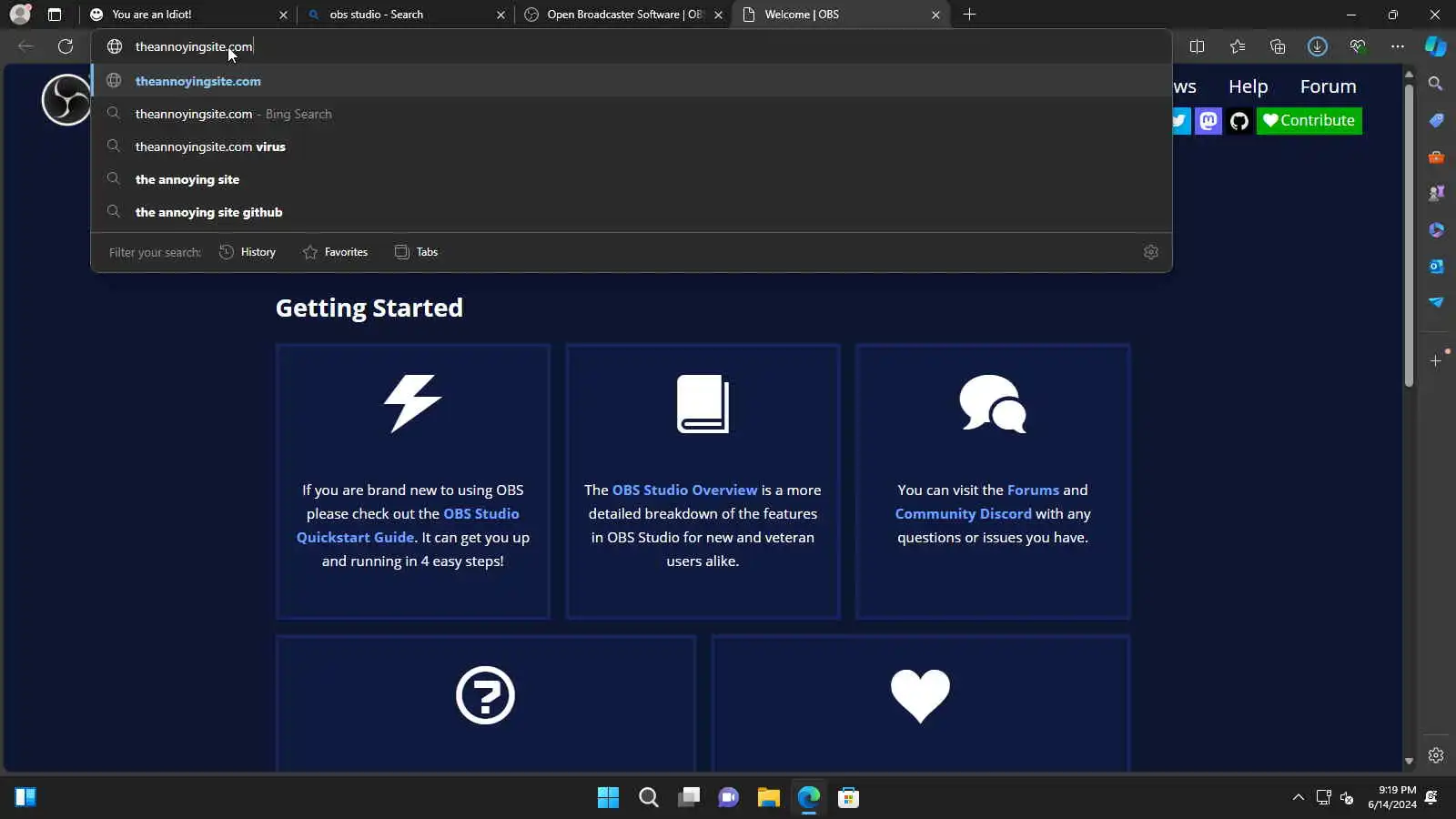Choose 'theannoyingsite.com virus' suggestion
Viewport: 1456px width, 819px height.
pyautogui.click(x=632, y=147)
